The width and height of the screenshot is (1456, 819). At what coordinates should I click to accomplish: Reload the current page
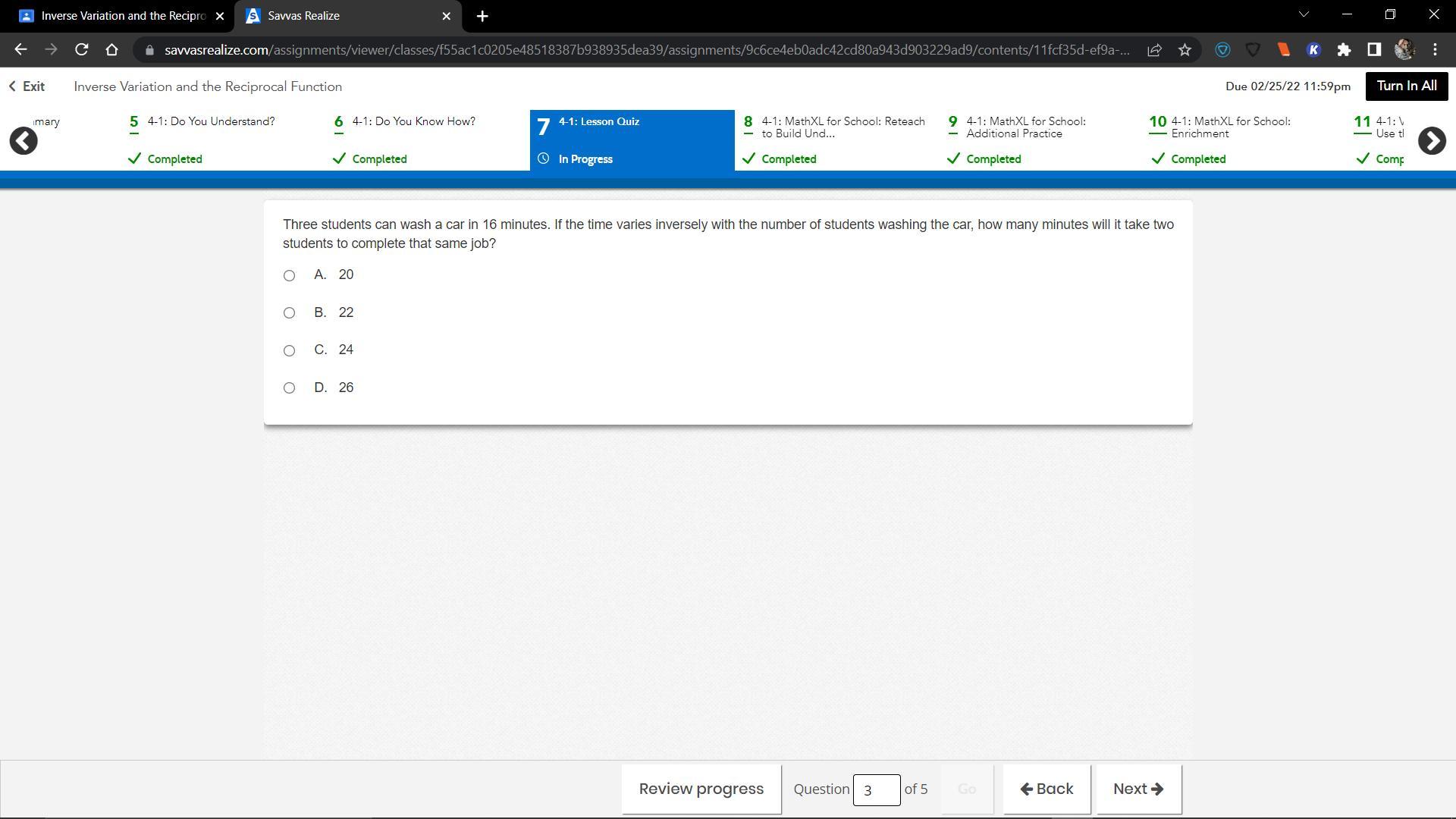(81, 50)
